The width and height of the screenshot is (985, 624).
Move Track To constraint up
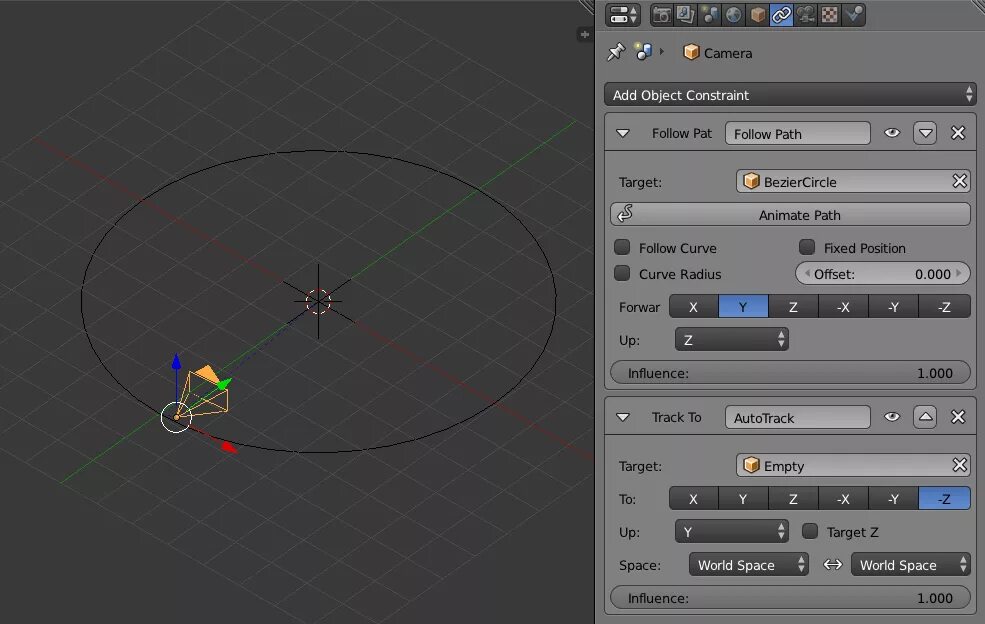tap(925, 417)
